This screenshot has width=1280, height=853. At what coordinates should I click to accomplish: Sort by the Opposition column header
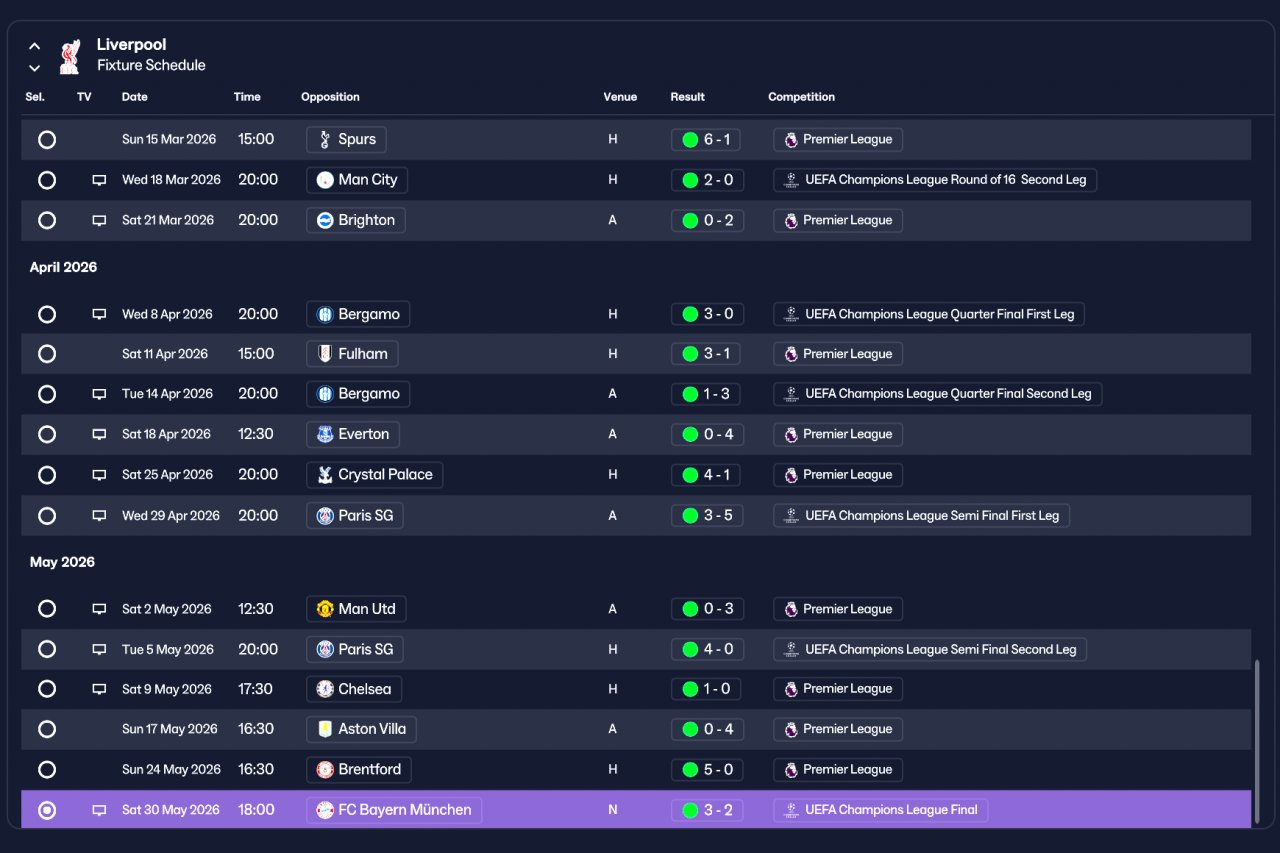(330, 97)
